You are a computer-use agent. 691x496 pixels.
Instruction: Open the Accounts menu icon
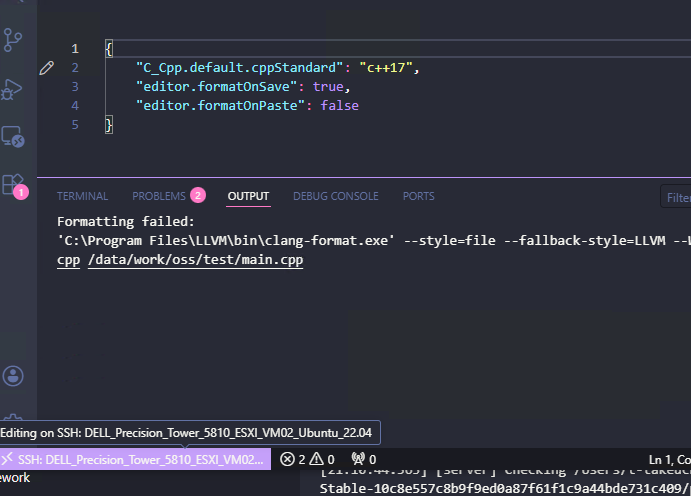(x=13, y=376)
